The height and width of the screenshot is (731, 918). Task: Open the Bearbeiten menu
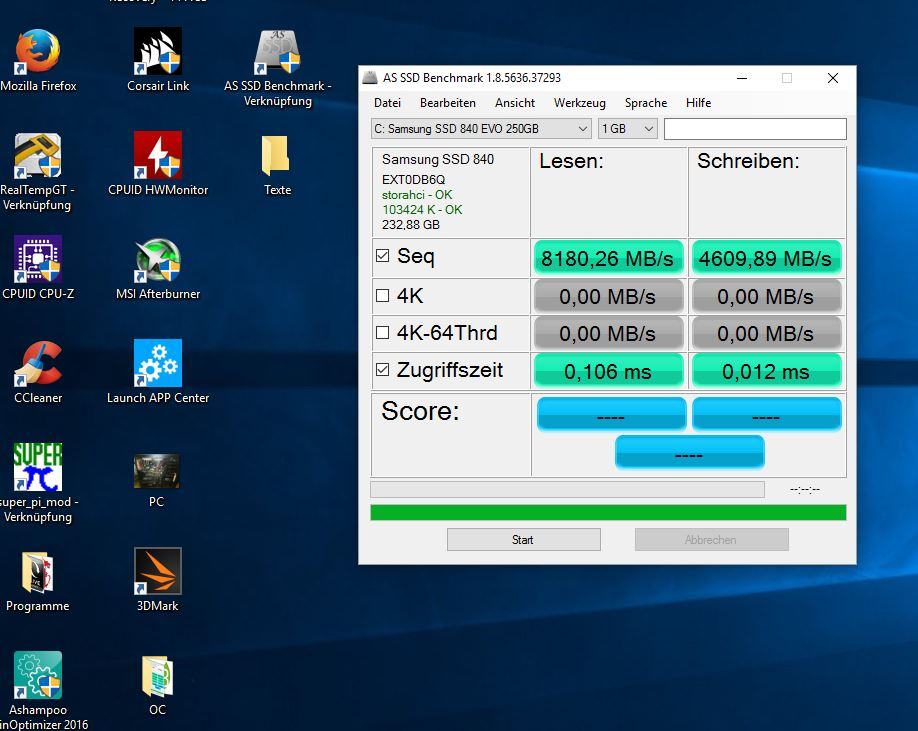tap(448, 103)
